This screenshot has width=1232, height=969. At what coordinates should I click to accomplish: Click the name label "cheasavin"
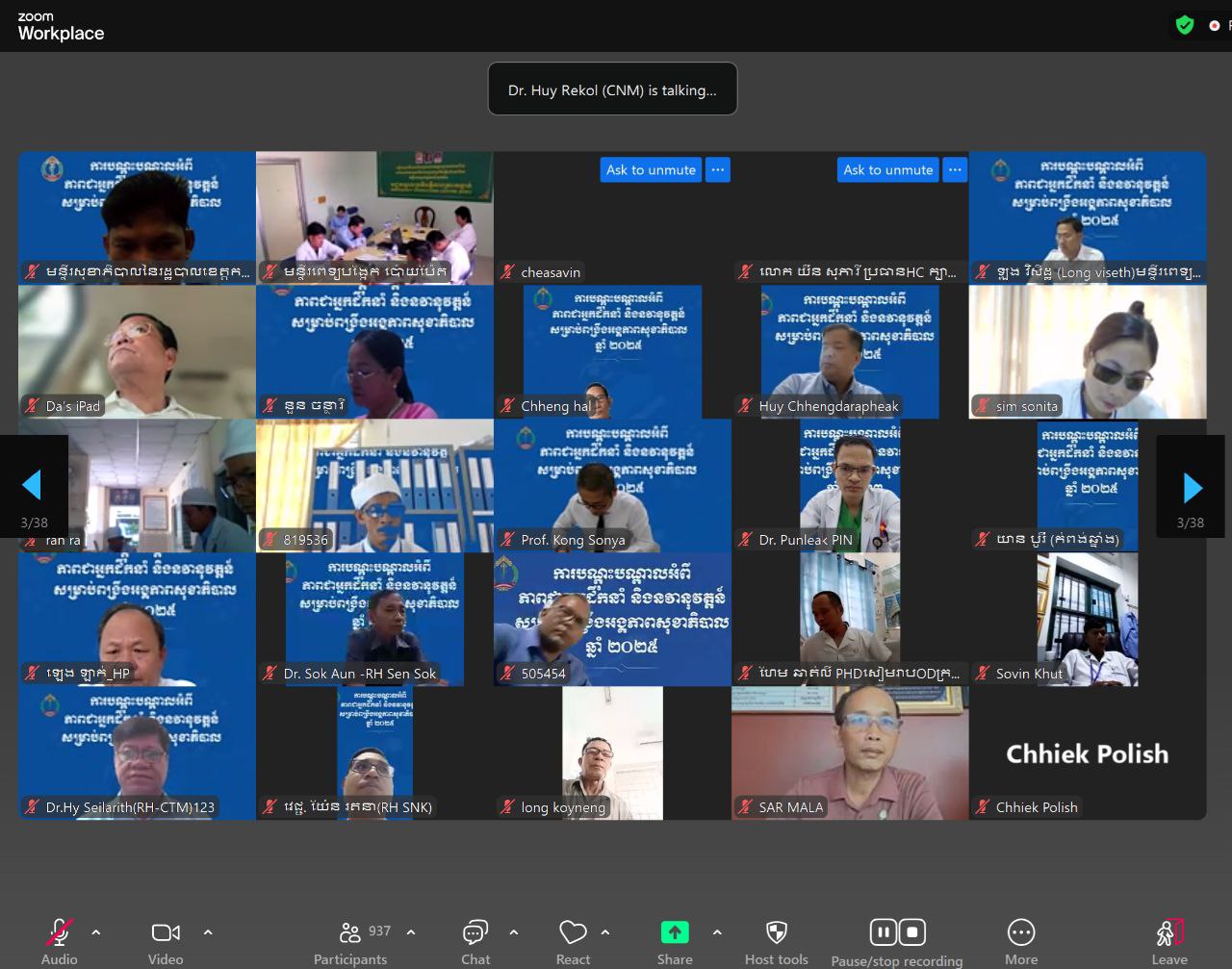point(551,272)
